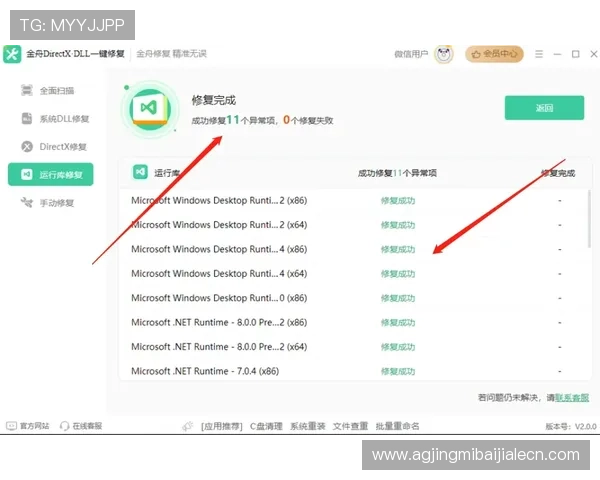Maximize the window
The width and height of the screenshot is (600, 480).
click(x=576, y=54)
